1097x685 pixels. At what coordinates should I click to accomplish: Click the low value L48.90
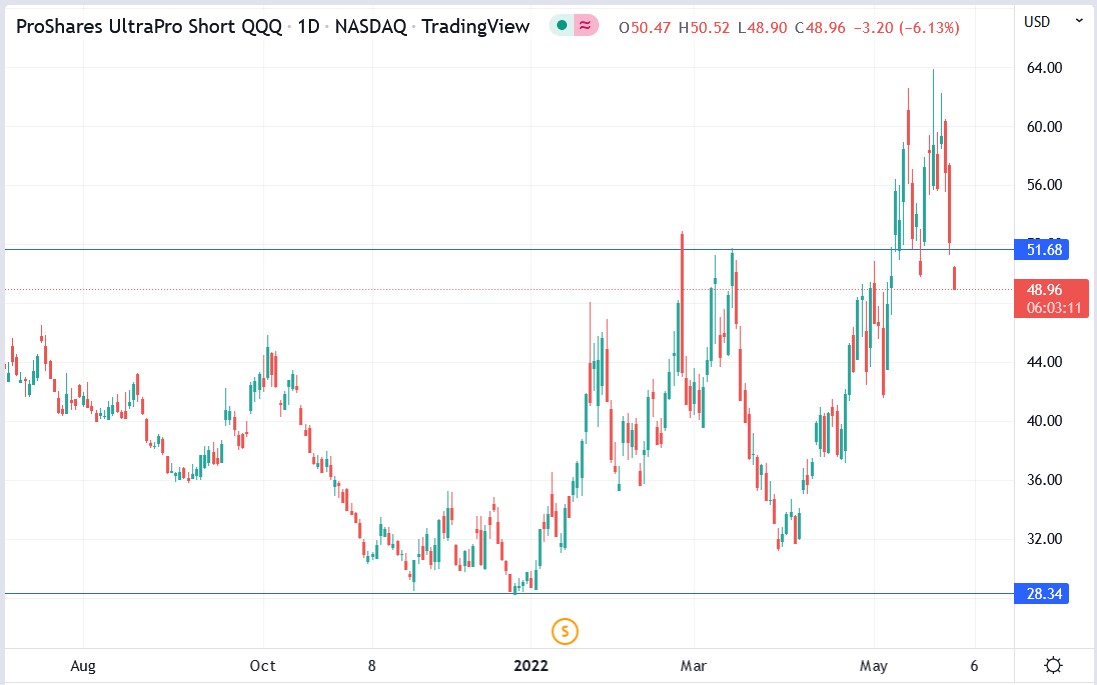coord(763,28)
